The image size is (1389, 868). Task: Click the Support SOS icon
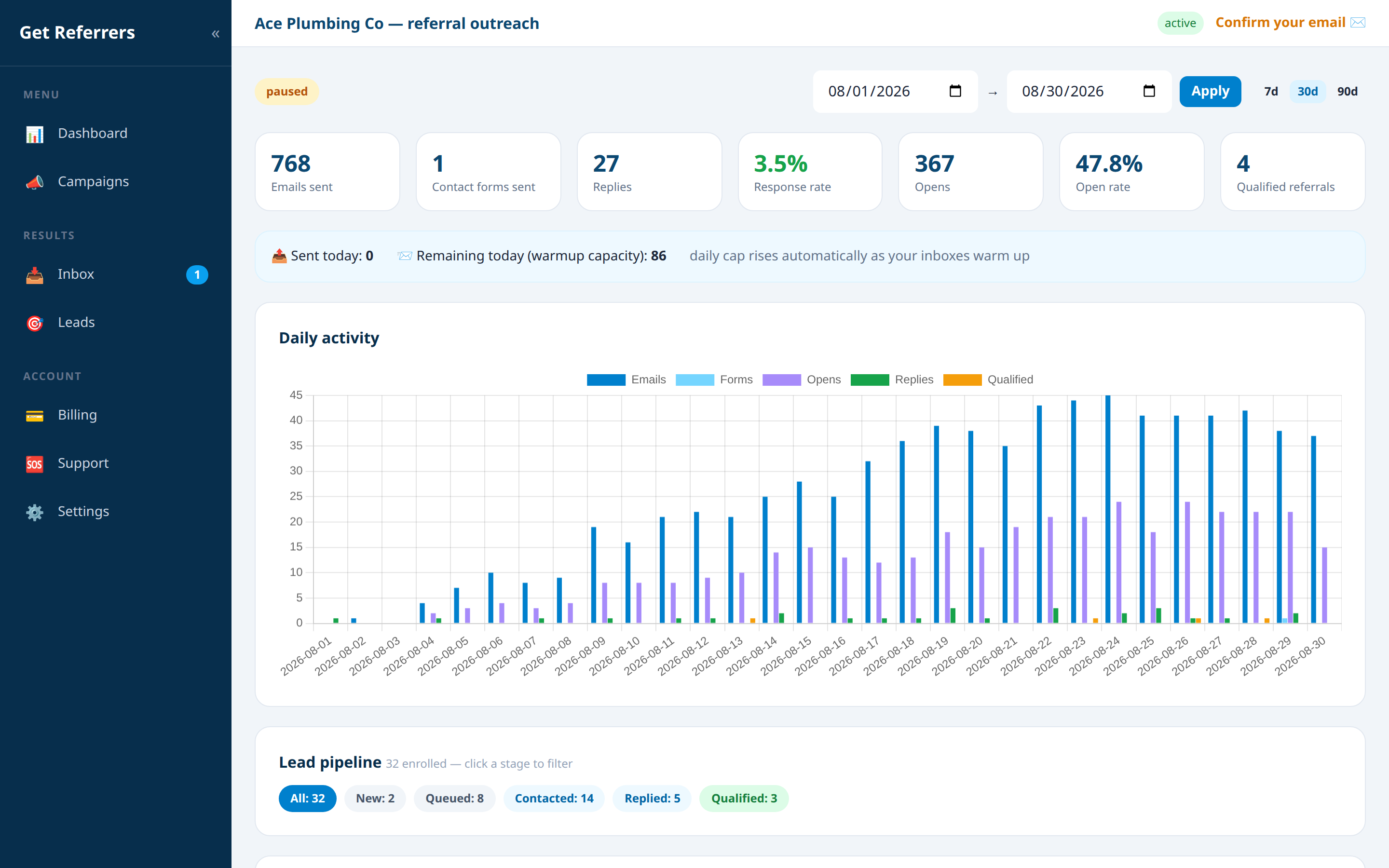point(34,464)
